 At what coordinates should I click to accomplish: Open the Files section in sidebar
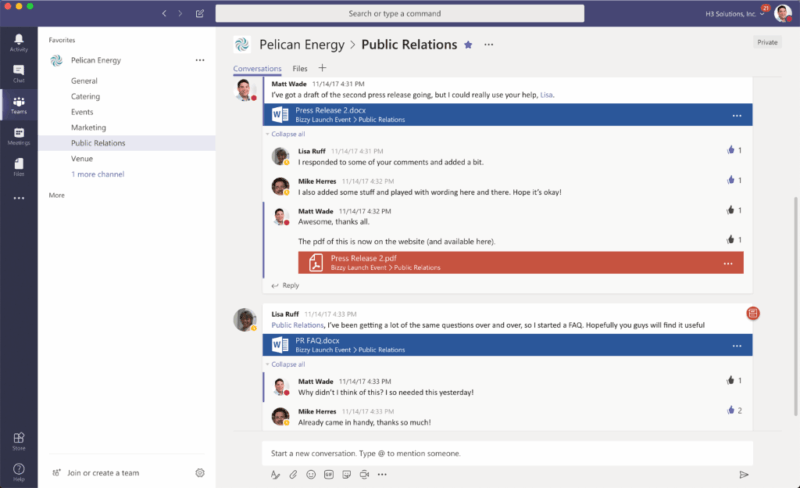pos(18,166)
